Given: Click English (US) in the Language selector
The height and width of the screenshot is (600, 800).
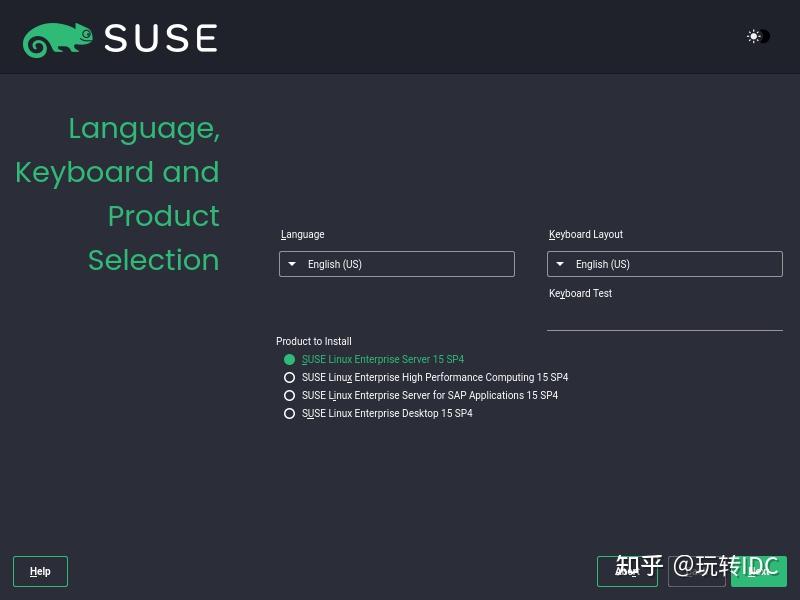Looking at the screenshot, I should 335,264.
